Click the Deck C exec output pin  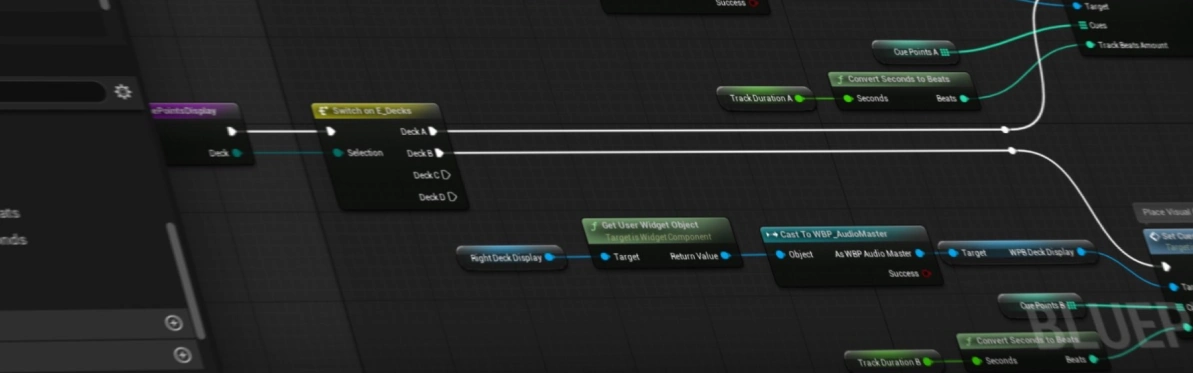coord(446,175)
